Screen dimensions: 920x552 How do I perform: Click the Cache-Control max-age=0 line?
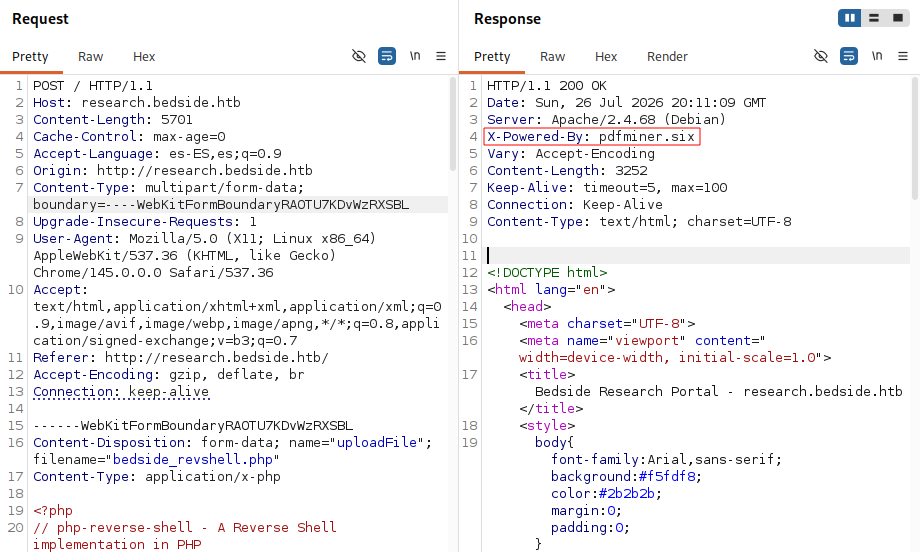click(129, 137)
